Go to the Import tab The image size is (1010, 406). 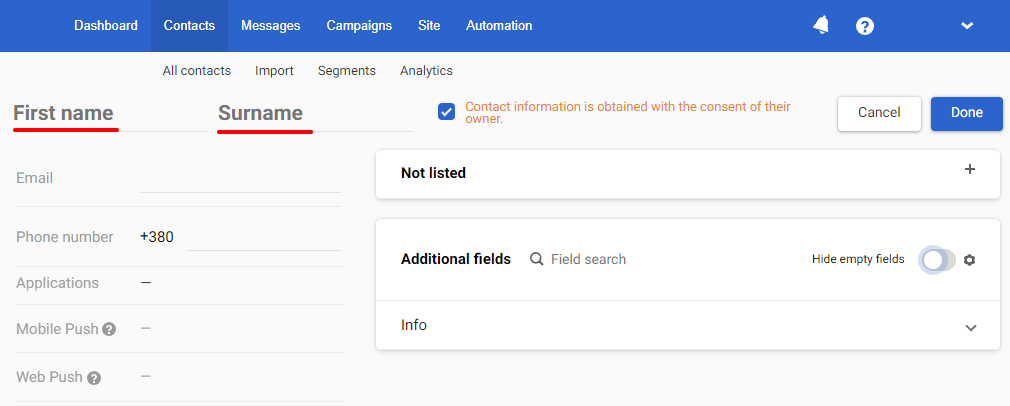(274, 71)
